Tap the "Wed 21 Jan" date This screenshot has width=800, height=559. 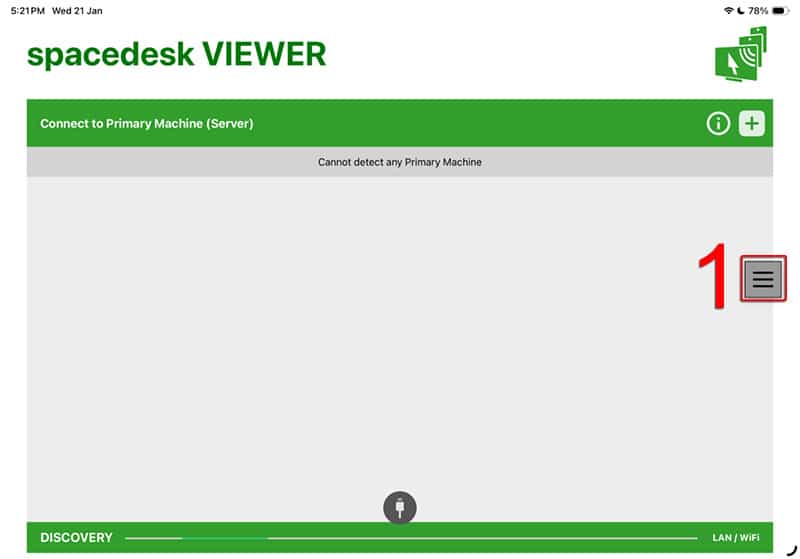click(77, 10)
